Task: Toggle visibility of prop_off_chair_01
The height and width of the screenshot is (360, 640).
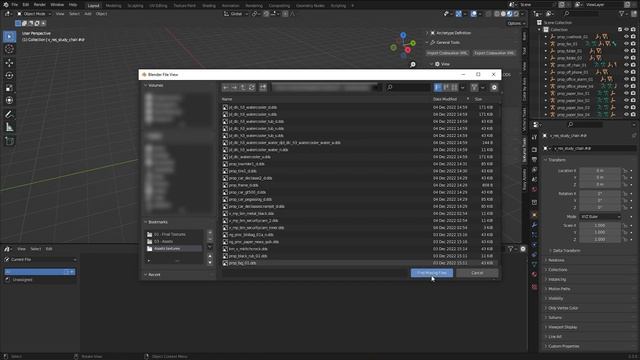Action: pyautogui.click(x=626, y=65)
